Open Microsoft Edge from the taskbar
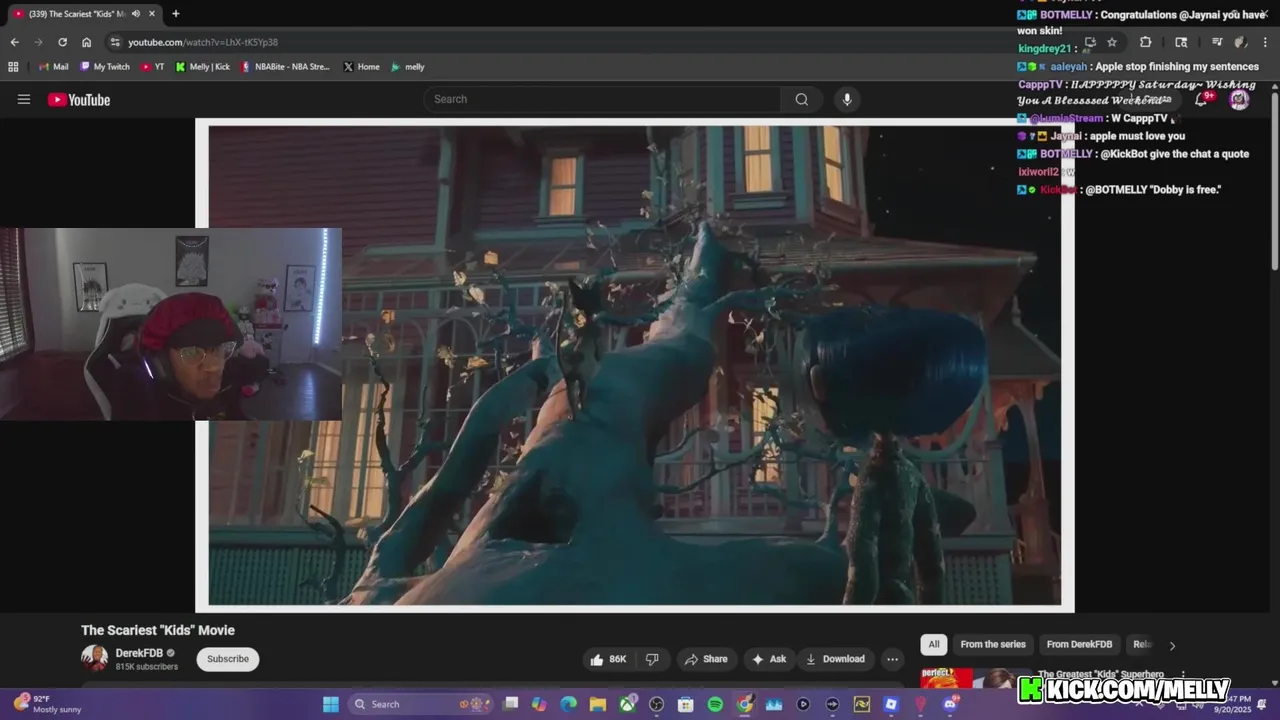The height and width of the screenshot is (720, 1280). point(569,704)
